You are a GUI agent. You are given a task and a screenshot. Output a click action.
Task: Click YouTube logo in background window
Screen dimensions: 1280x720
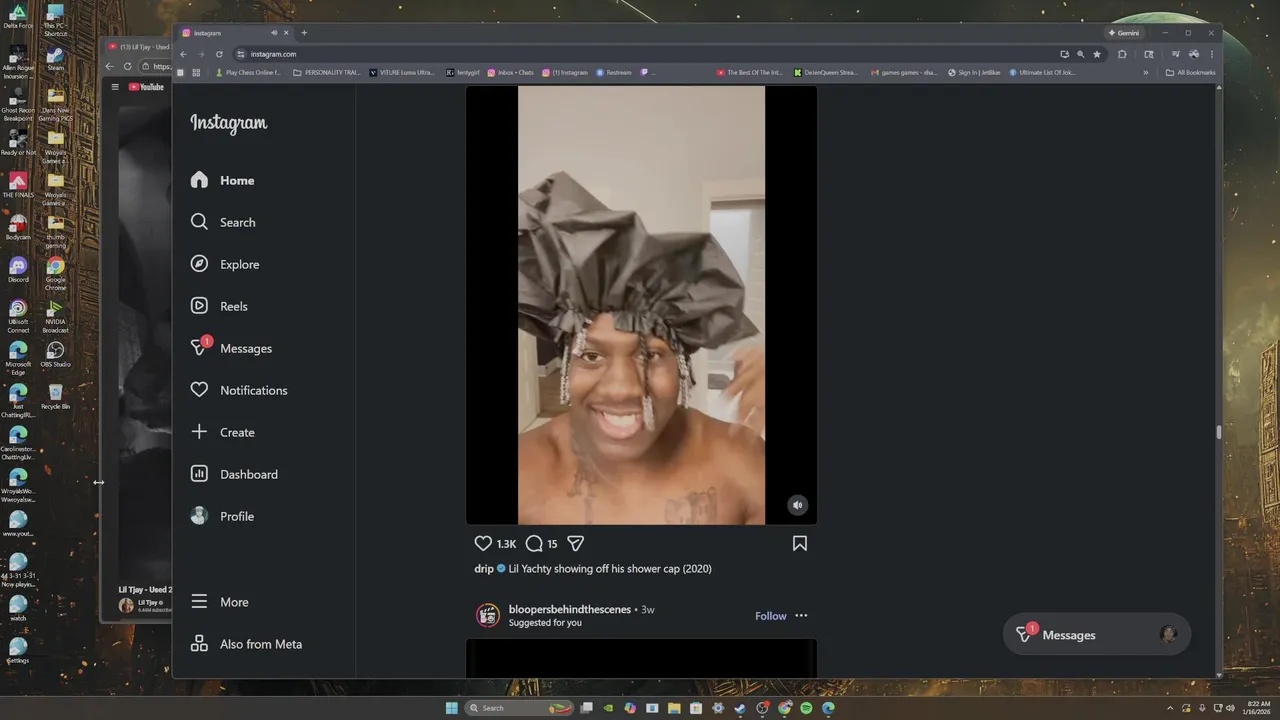click(146, 87)
